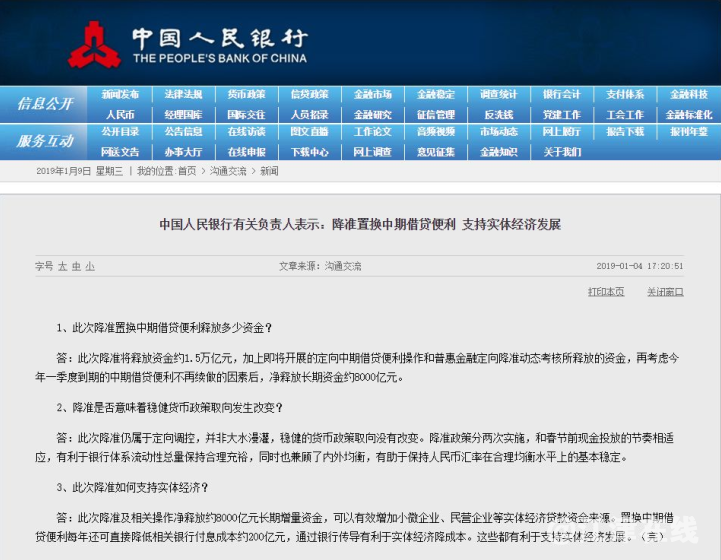The image size is (721, 560).
Task: Open 网上展厅 link
Action: coord(562,131)
